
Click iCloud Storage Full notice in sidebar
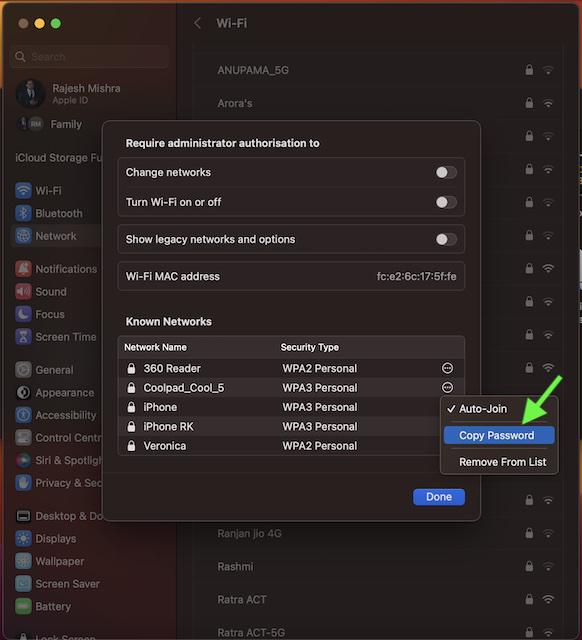[x=58, y=158]
